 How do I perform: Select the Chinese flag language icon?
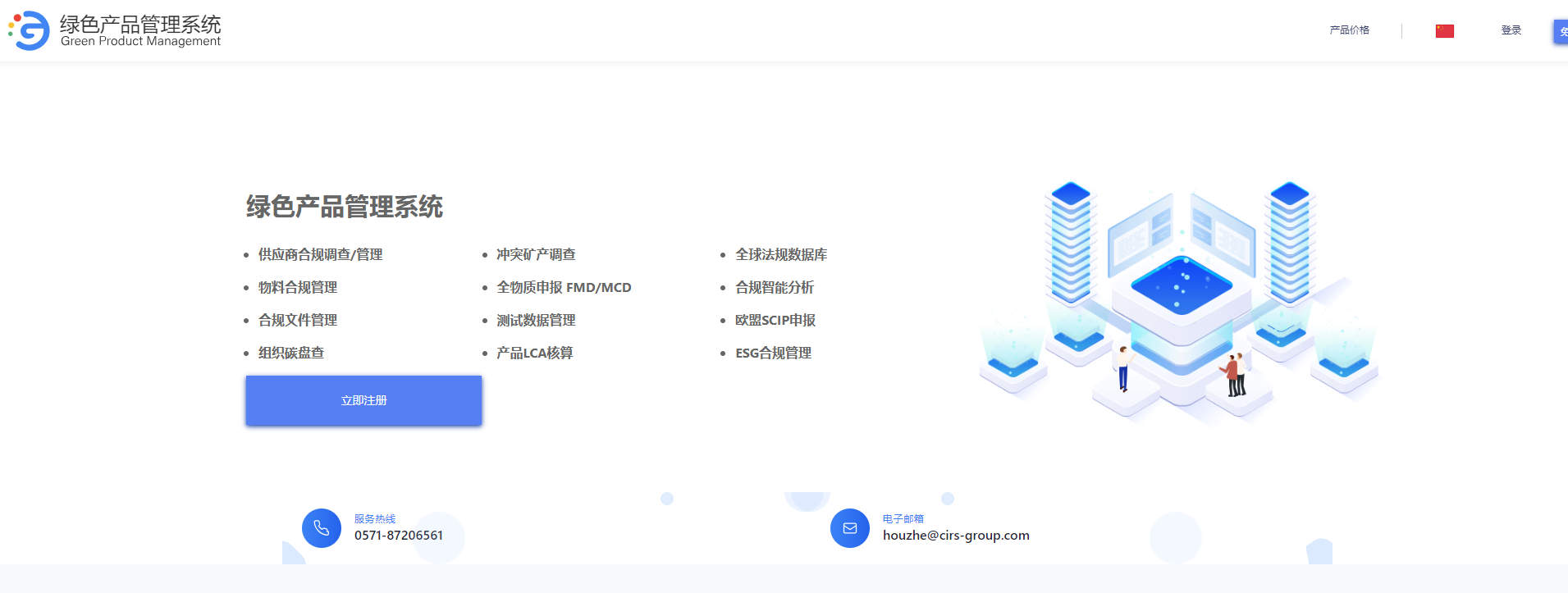[x=1444, y=31]
